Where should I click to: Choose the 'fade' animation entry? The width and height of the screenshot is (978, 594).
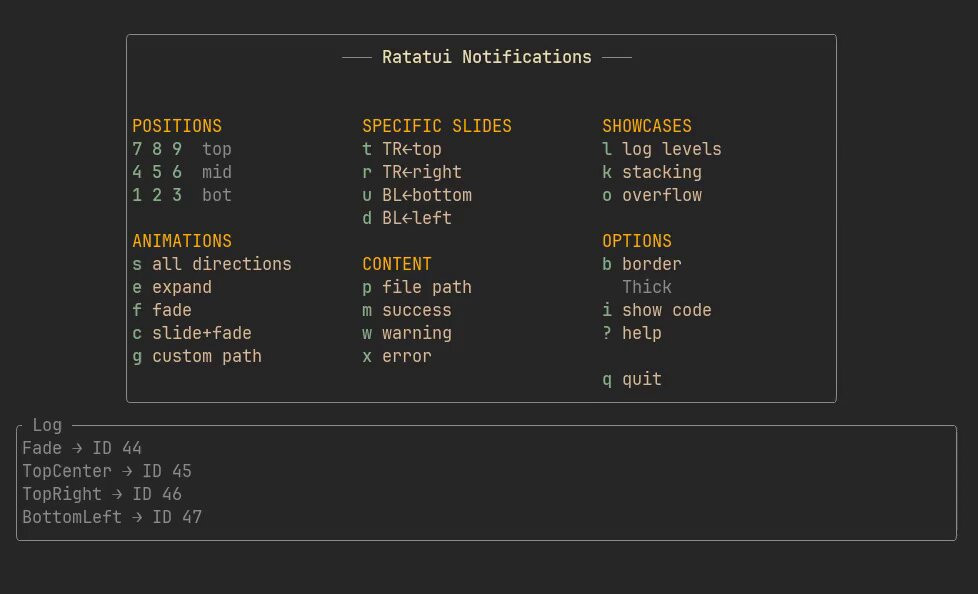171,311
